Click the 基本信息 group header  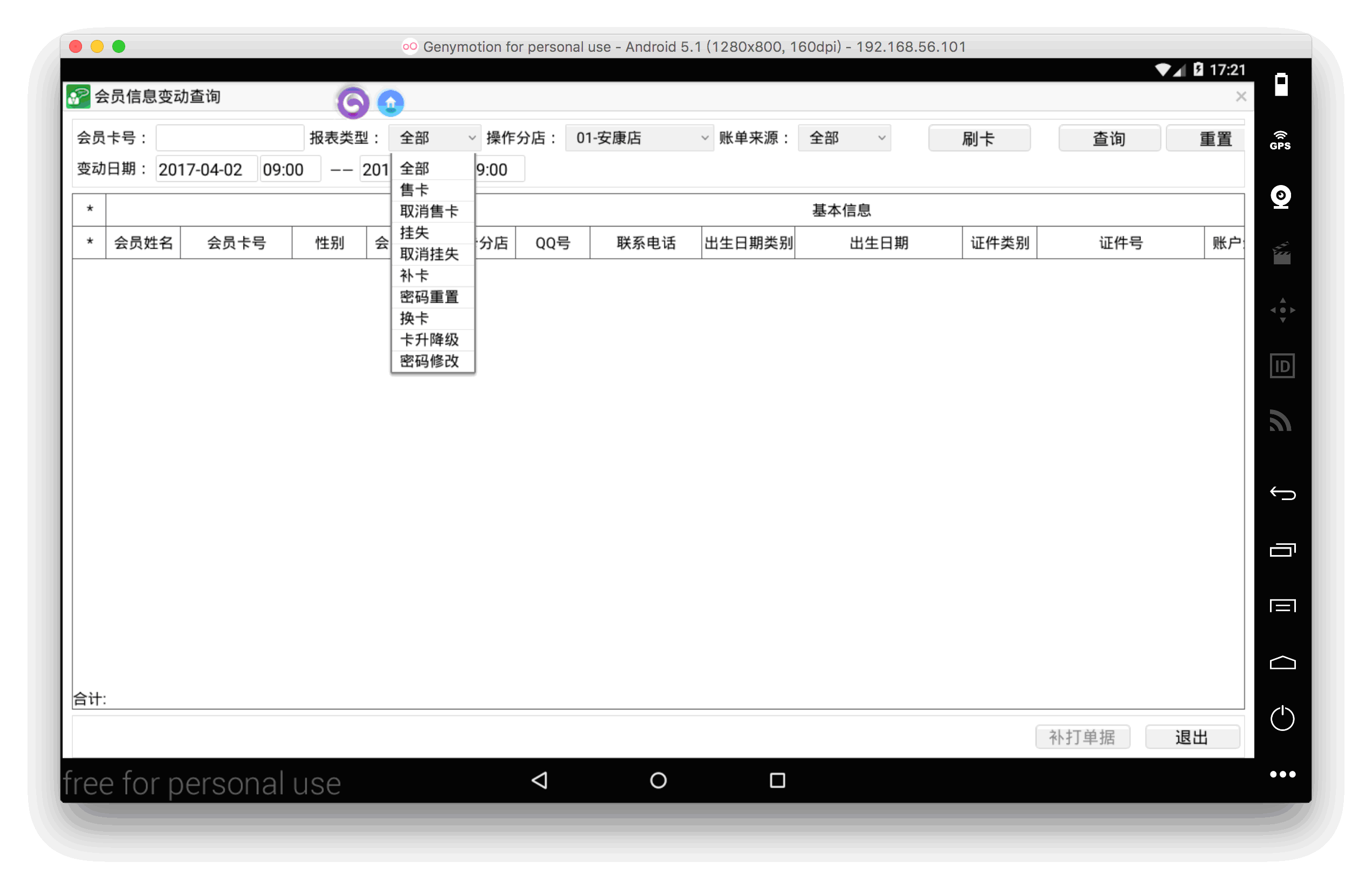(x=841, y=210)
